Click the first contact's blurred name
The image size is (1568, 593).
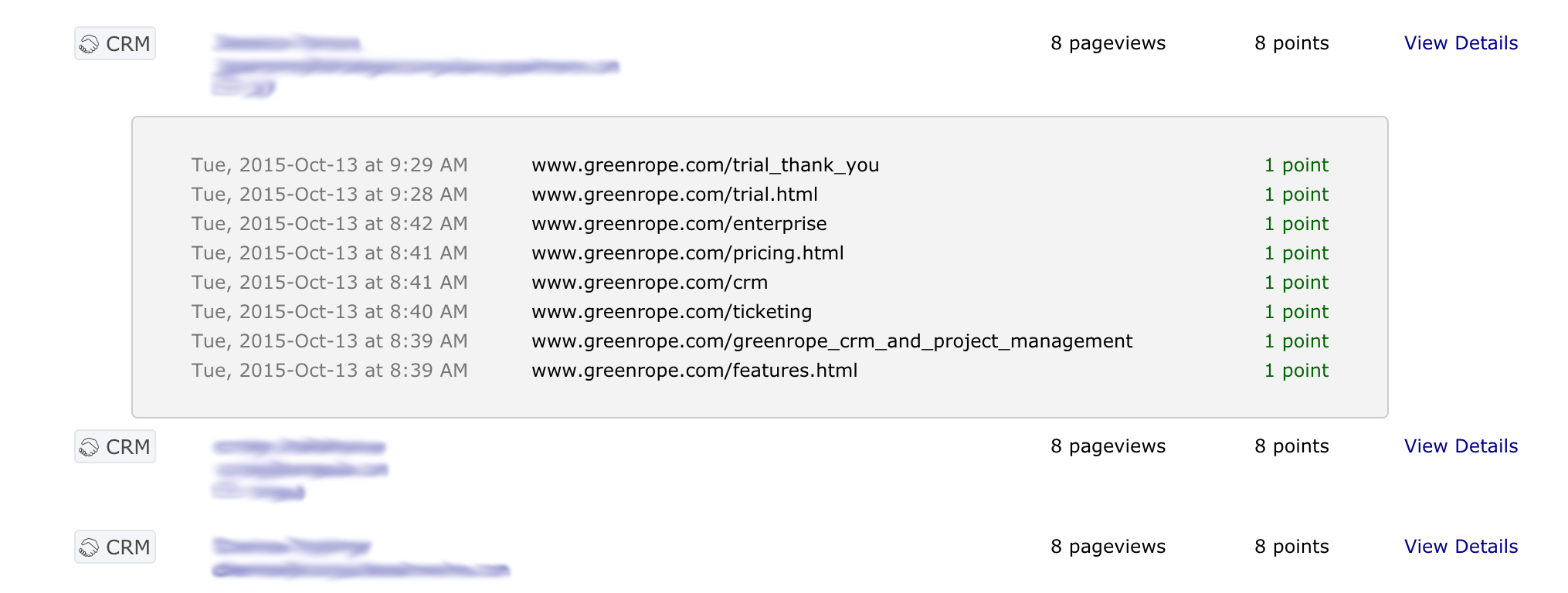[287, 42]
